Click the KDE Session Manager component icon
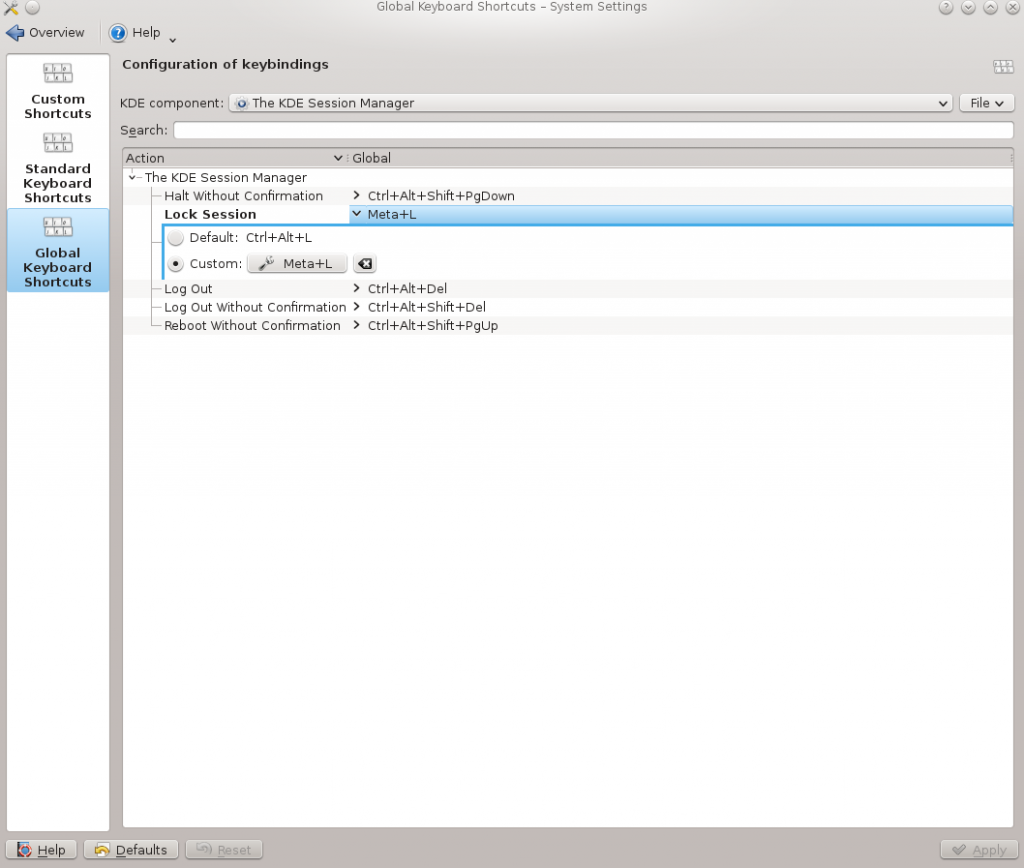The image size is (1024, 868). pos(242,103)
